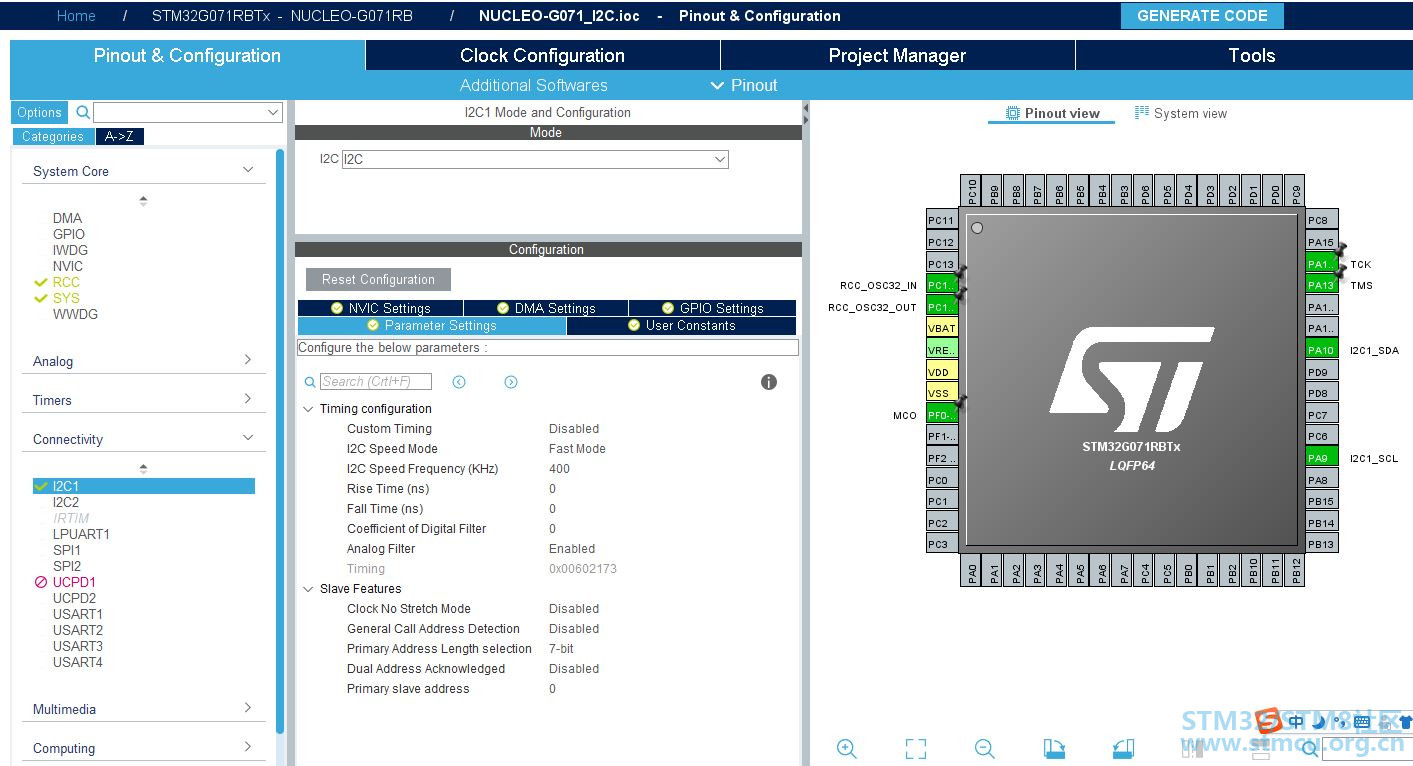
Task: Open the GPIO Settings tab
Action: [x=712, y=308]
